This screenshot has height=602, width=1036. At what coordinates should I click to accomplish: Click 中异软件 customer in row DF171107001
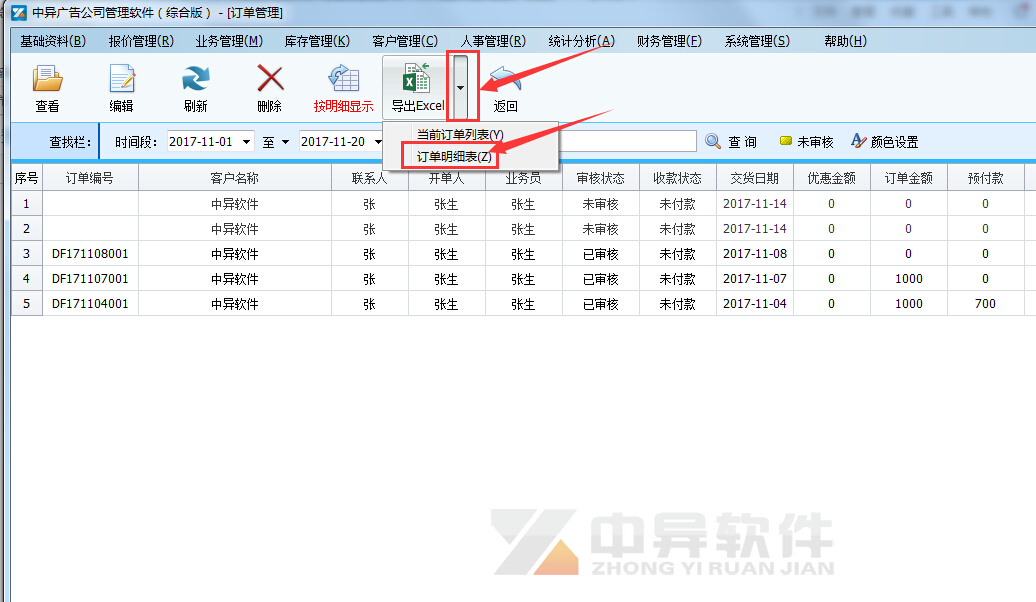235,279
